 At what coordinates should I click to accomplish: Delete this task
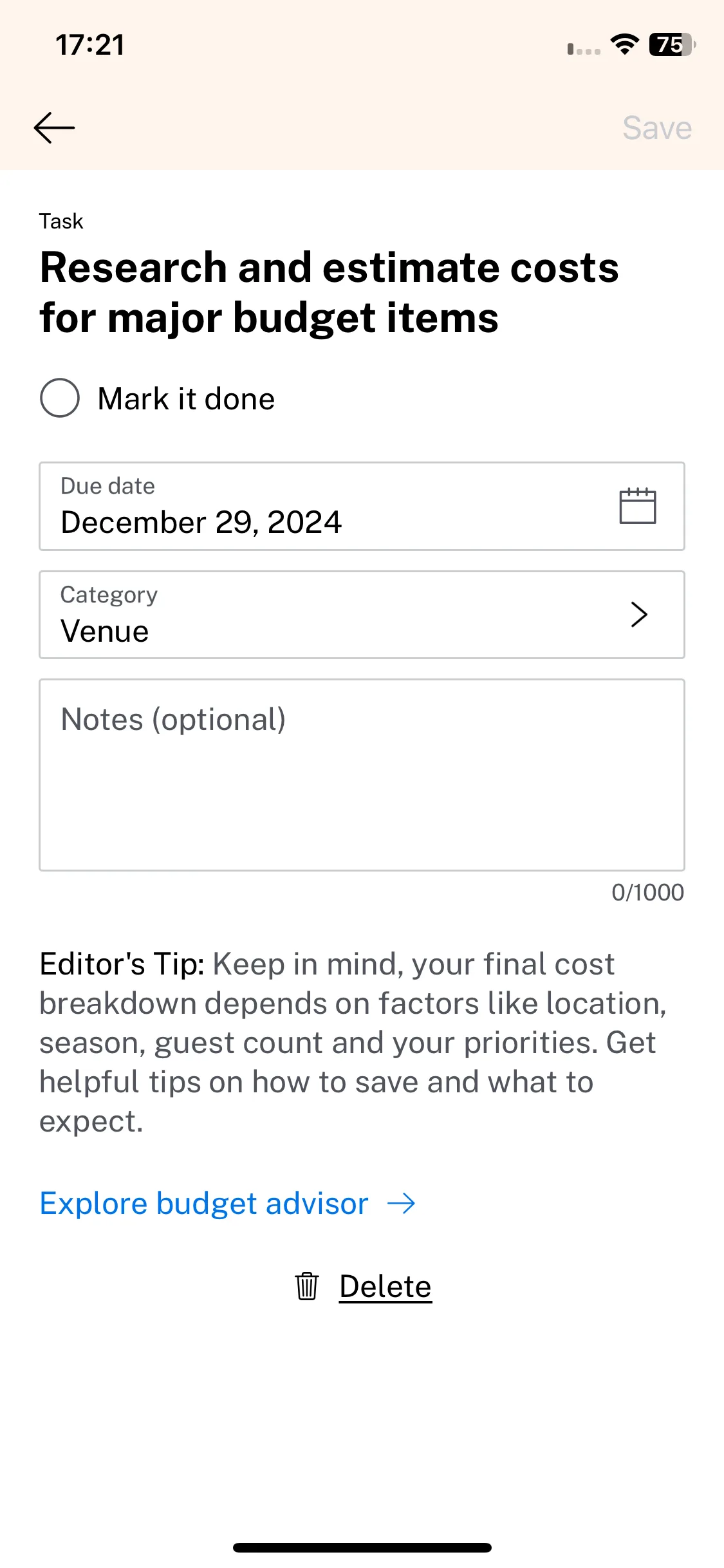click(385, 1287)
